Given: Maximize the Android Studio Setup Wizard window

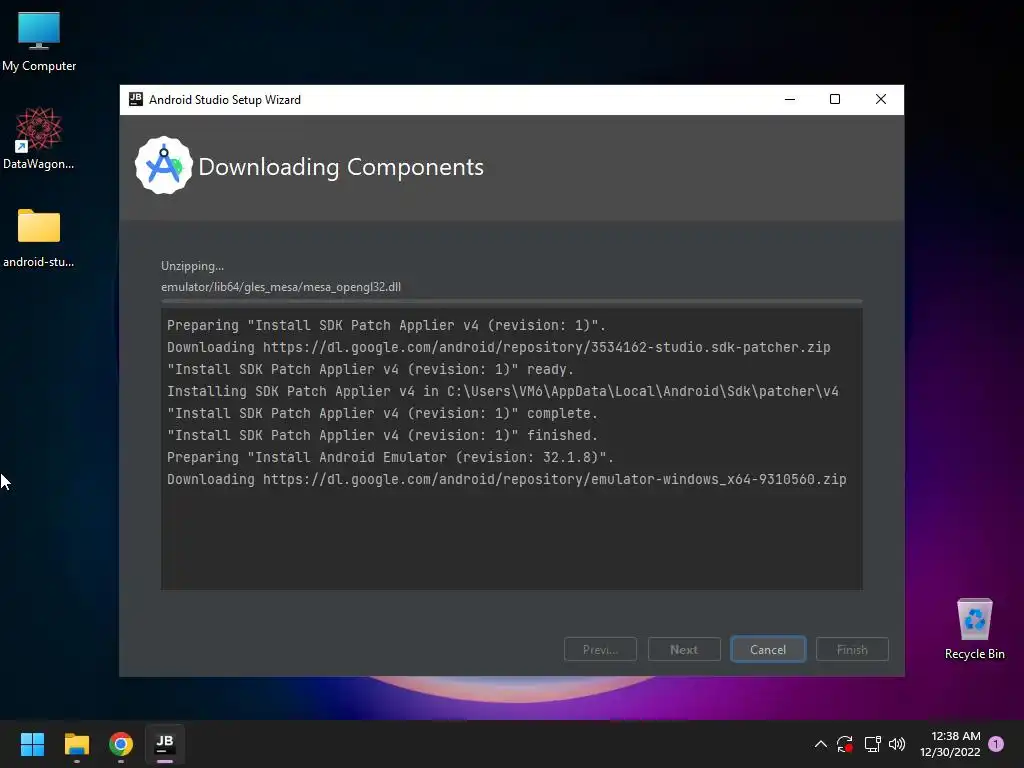Looking at the screenshot, I should (835, 99).
